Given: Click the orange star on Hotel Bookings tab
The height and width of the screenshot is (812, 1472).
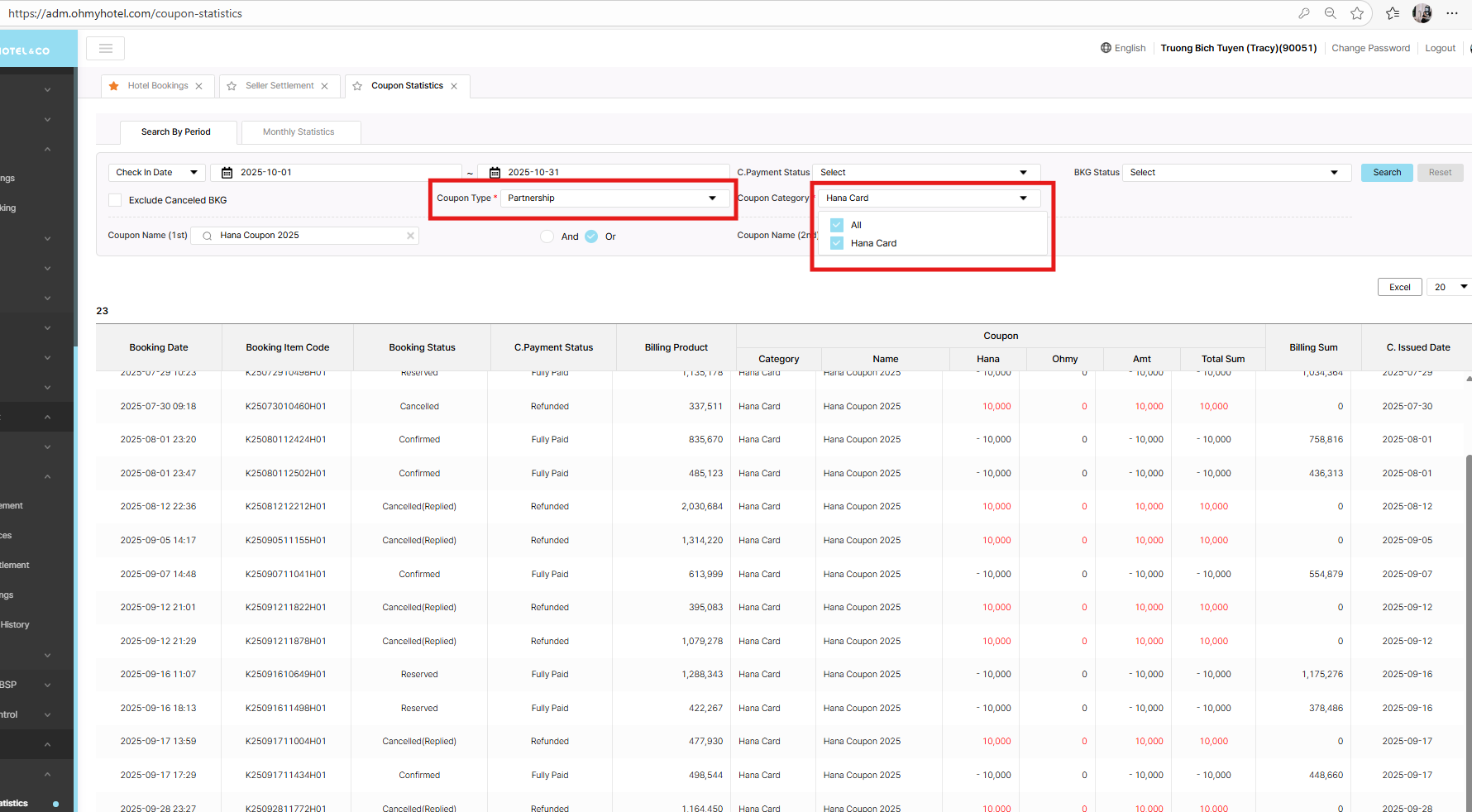Looking at the screenshot, I should [x=114, y=86].
